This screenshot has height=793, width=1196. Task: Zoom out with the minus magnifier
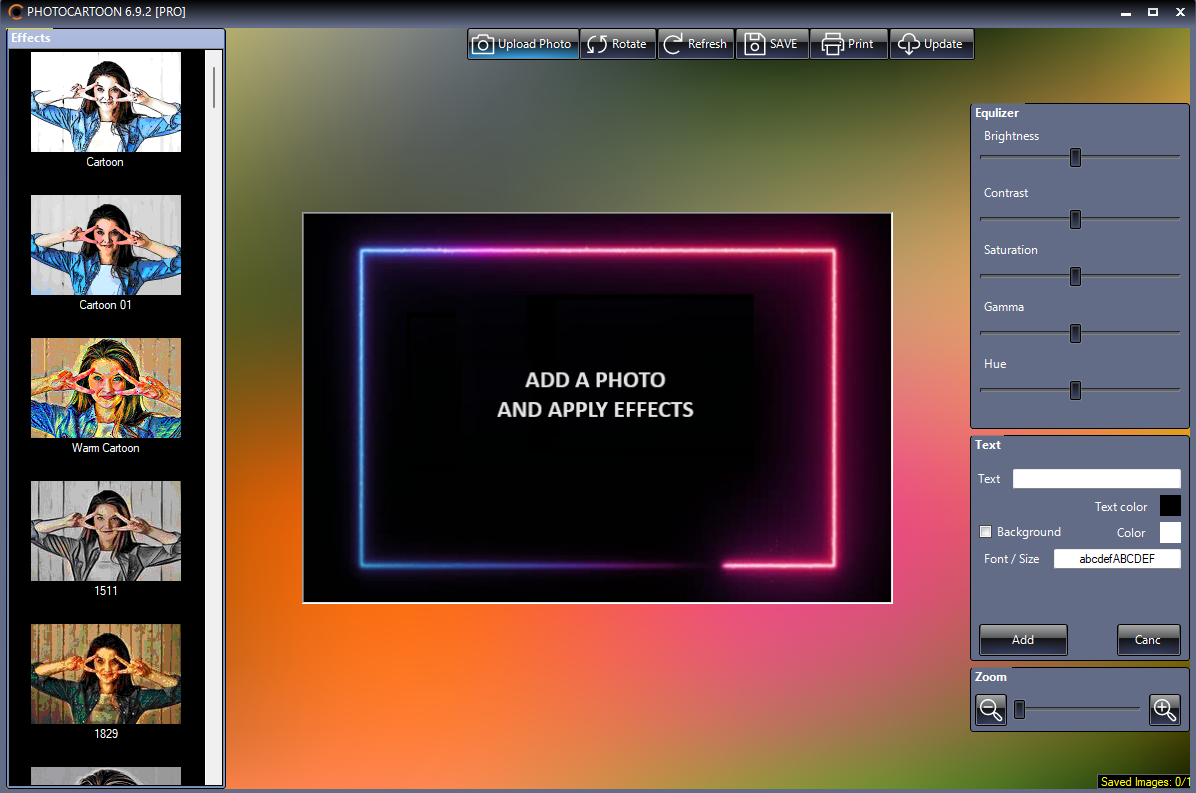coord(991,710)
